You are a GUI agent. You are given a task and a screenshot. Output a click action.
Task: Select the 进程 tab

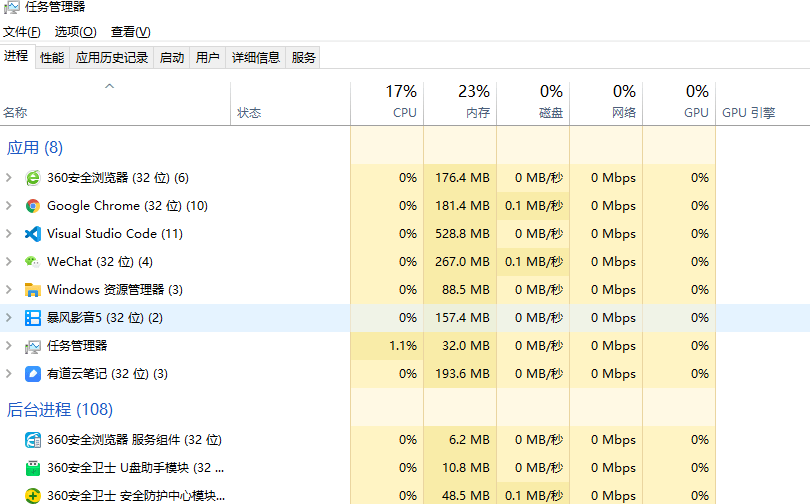click(17, 56)
